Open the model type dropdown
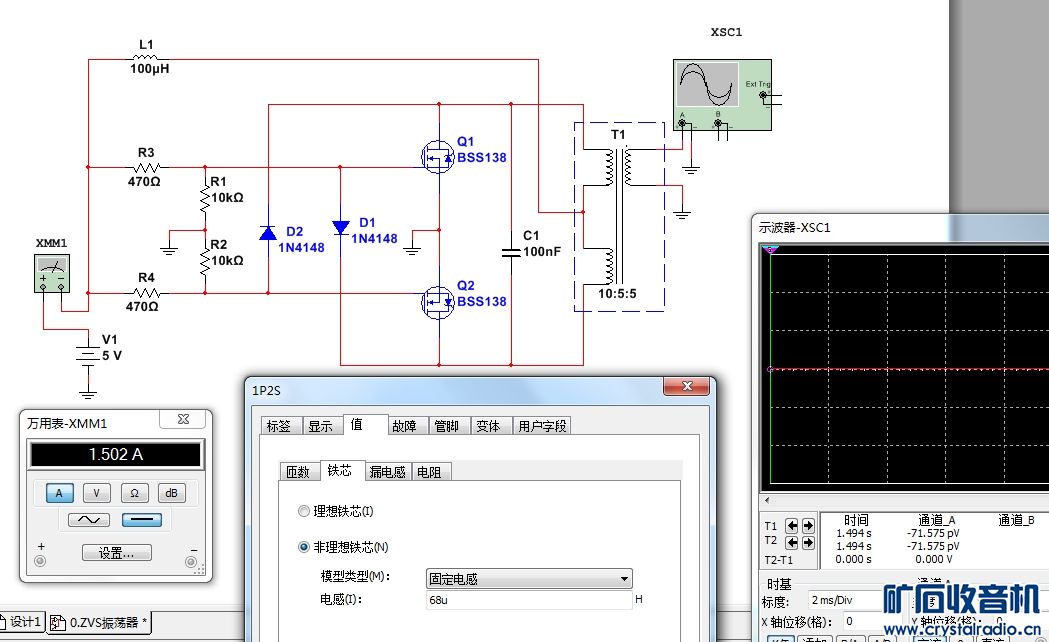 (x=529, y=578)
